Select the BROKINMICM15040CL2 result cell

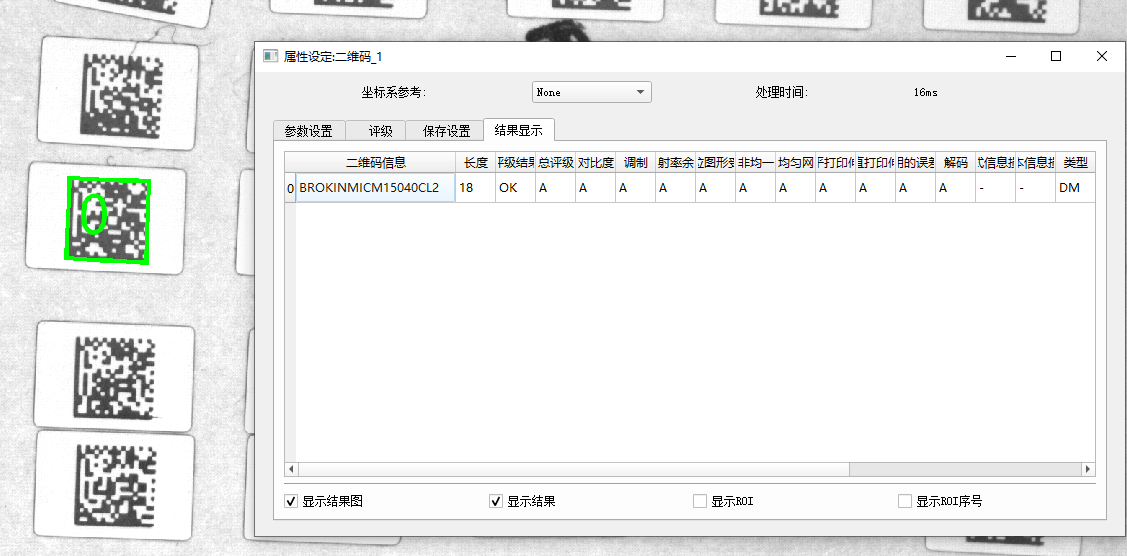pyautogui.click(x=375, y=187)
